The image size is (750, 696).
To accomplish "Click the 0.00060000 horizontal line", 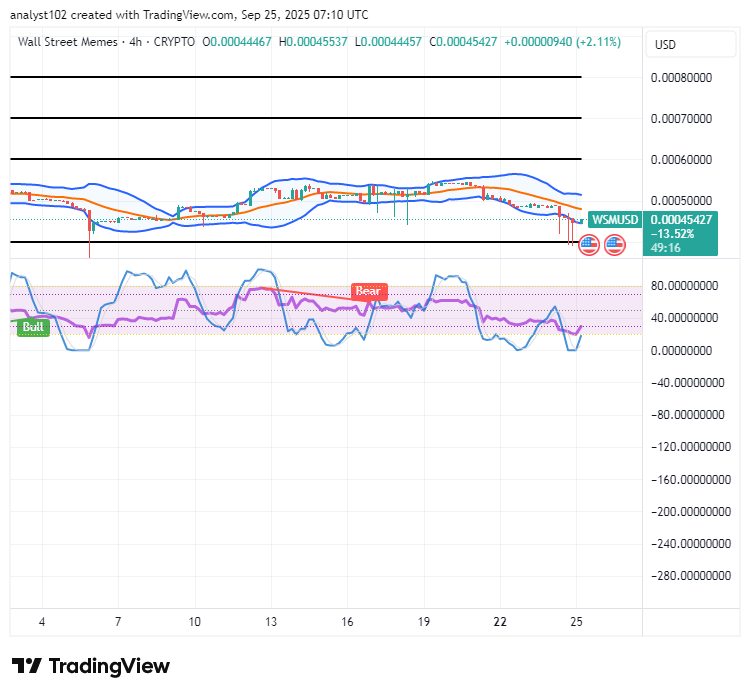I will coord(296,159).
